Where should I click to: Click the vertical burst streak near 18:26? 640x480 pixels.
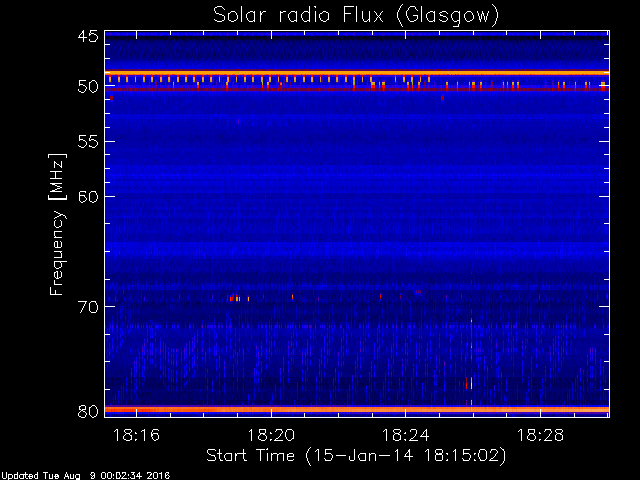471,362
